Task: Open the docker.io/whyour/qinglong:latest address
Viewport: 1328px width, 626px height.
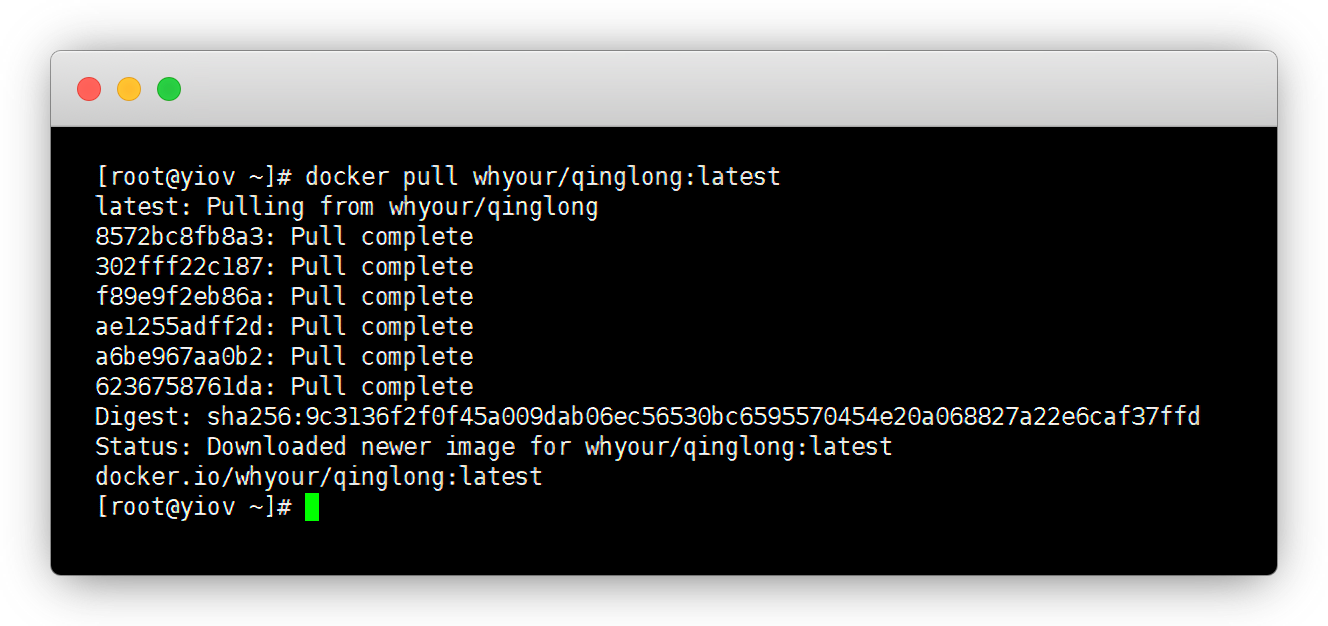Action: pyautogui.click(x=318, y=477)
